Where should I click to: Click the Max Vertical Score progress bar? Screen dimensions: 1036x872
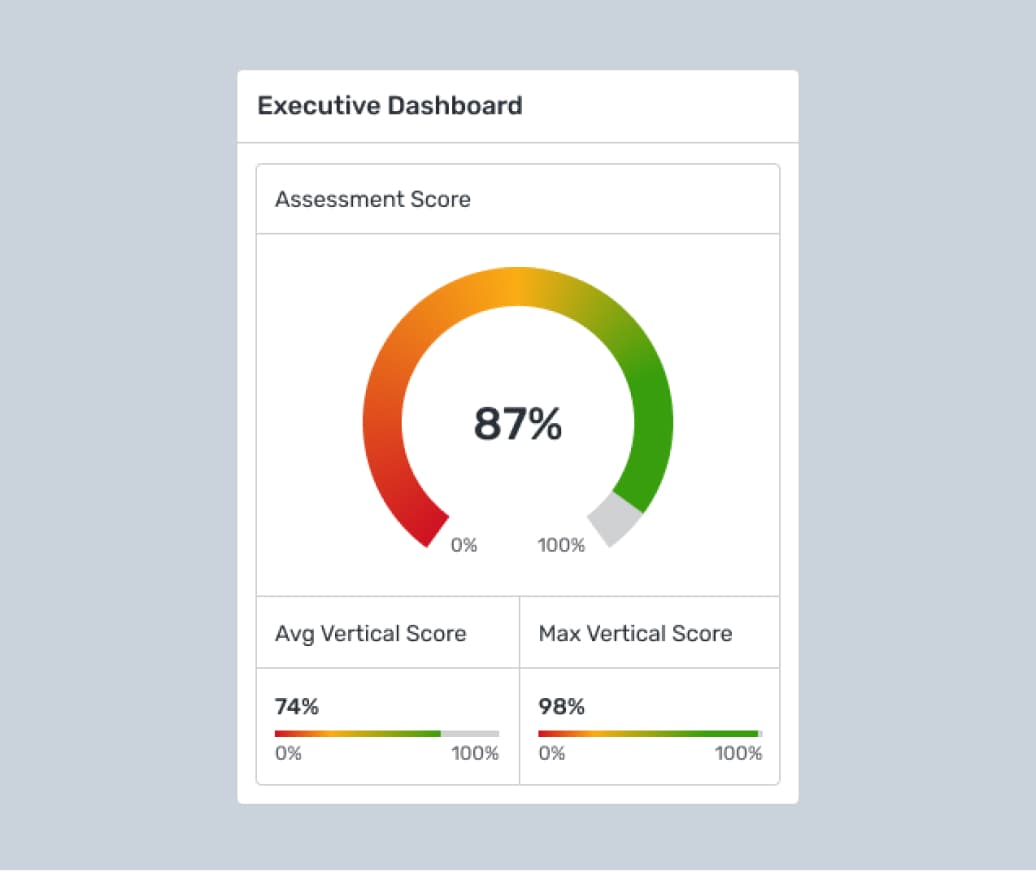coord(648,733)
